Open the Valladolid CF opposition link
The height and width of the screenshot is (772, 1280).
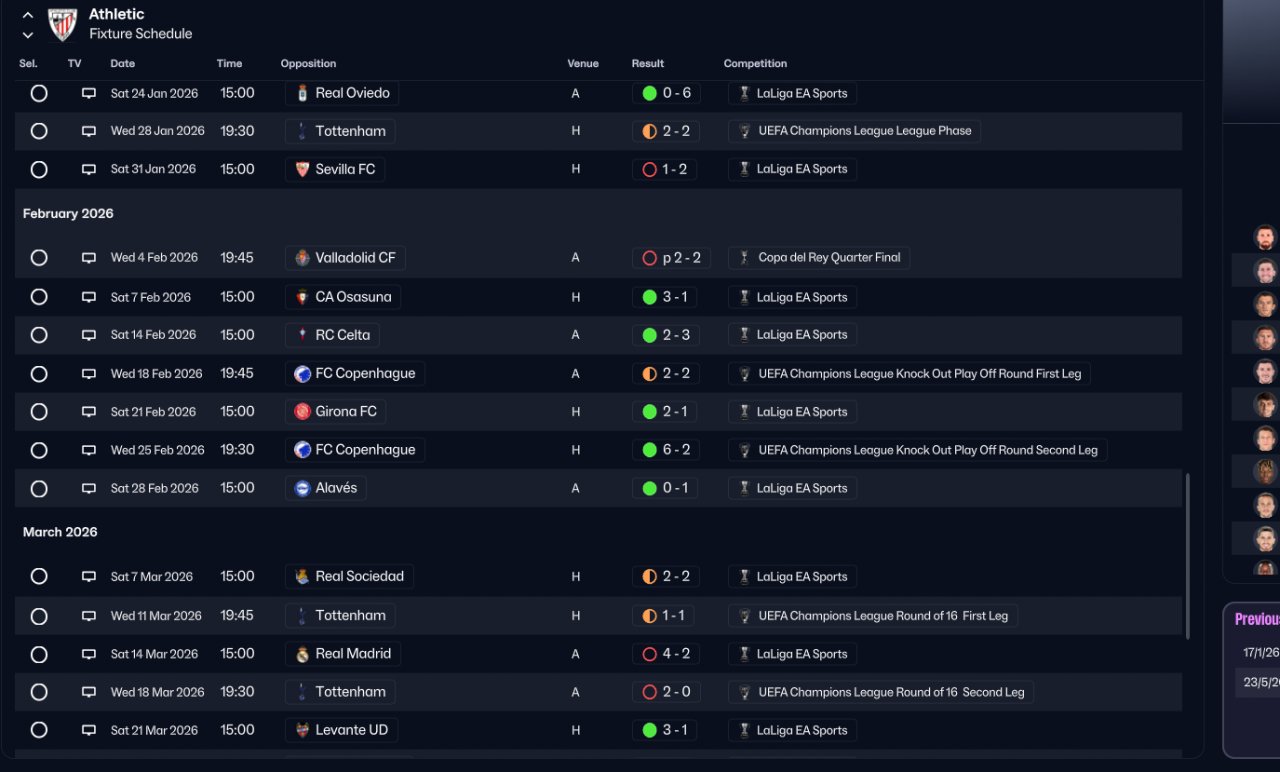tap(355, 258)
